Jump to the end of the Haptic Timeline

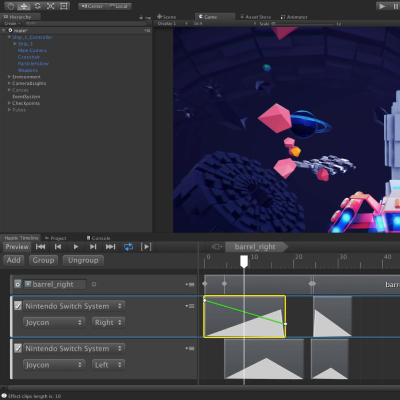110,247
